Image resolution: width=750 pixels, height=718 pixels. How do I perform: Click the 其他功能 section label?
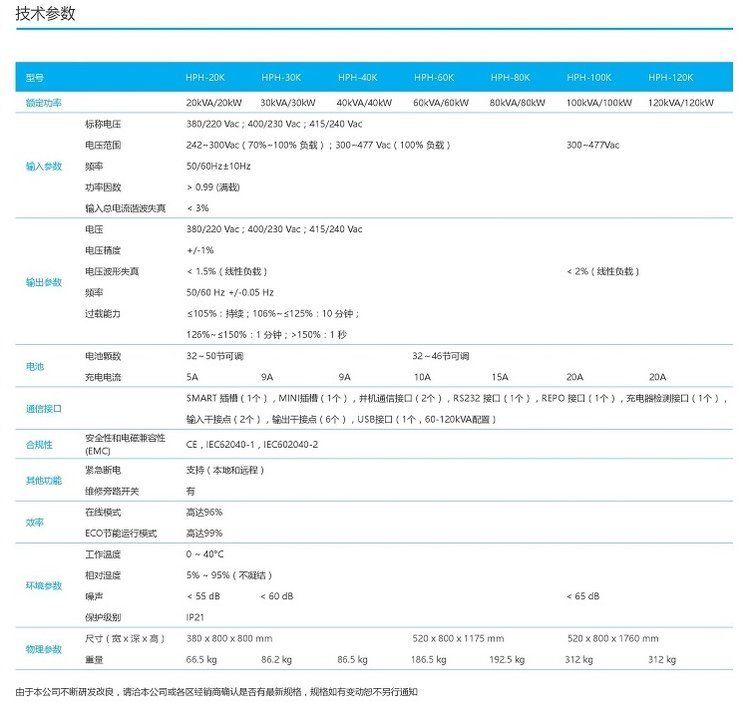click(44, 480)
